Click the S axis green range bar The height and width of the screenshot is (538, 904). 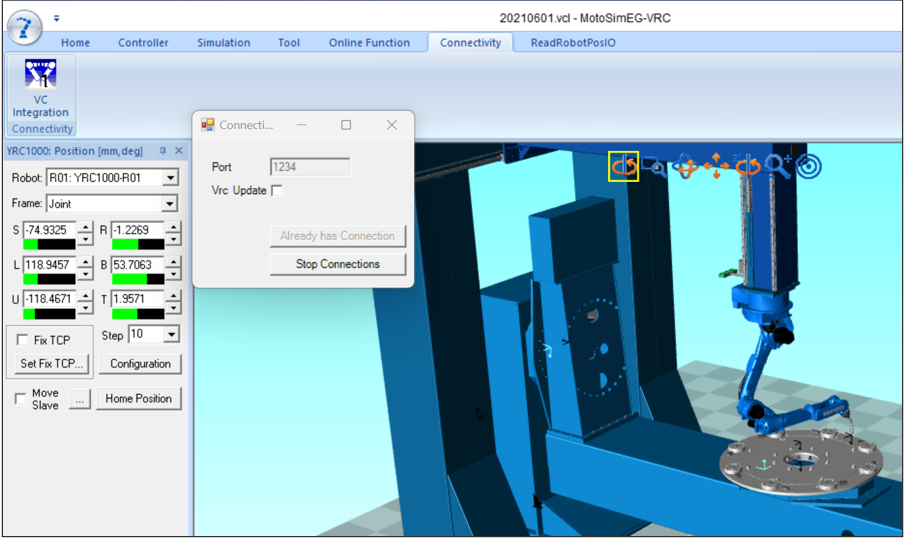pos(49,244)
